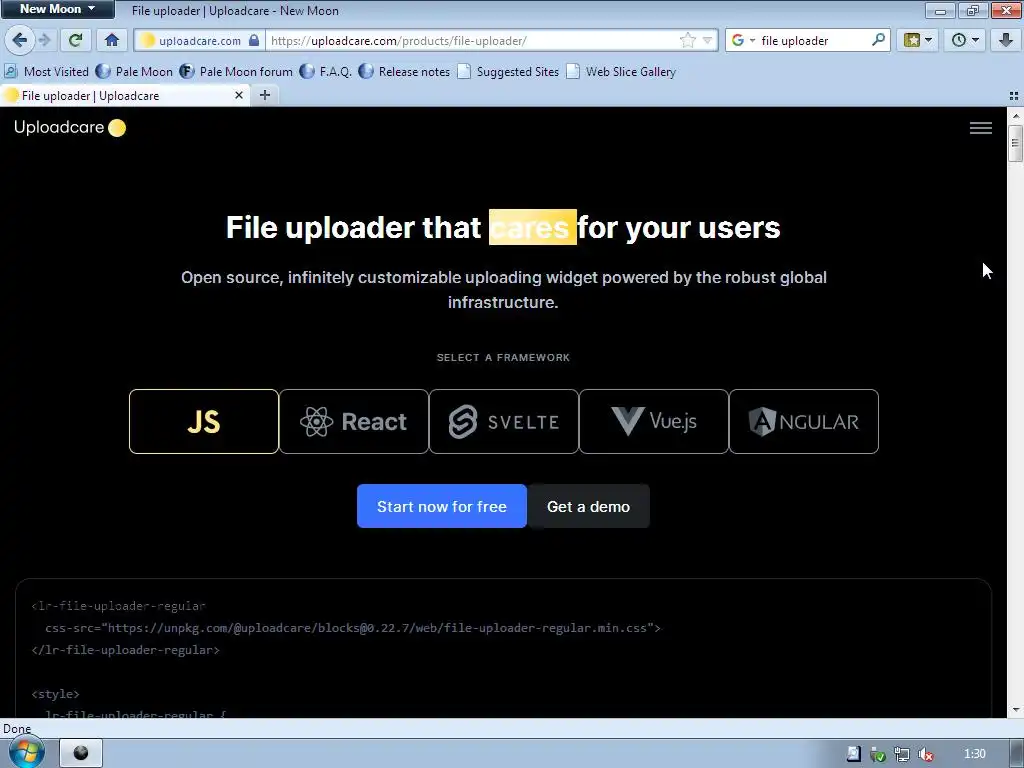The image size is (1024, 768).
Task: Open the history clock dropdown
Action: click(965, 40)
